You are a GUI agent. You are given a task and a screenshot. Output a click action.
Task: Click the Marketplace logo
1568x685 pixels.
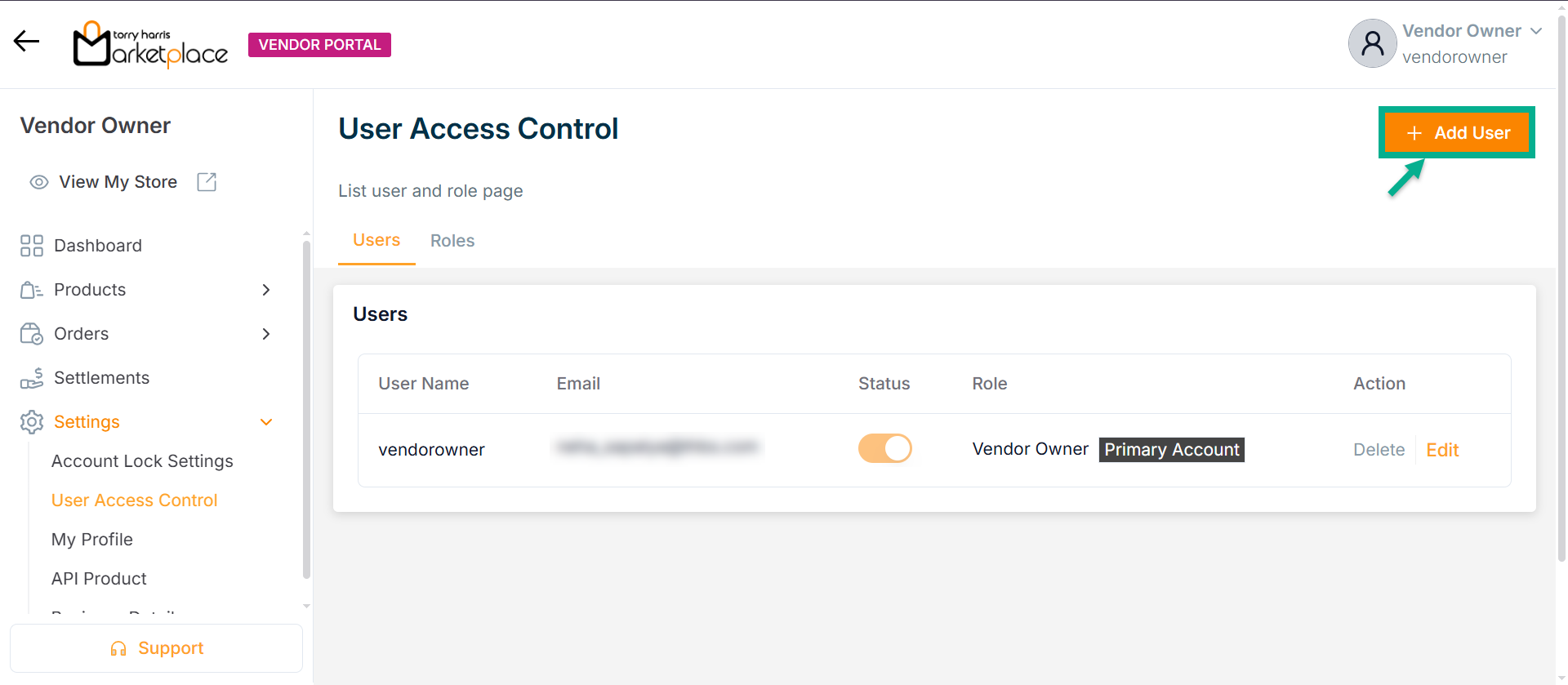(x=150, y=45)
